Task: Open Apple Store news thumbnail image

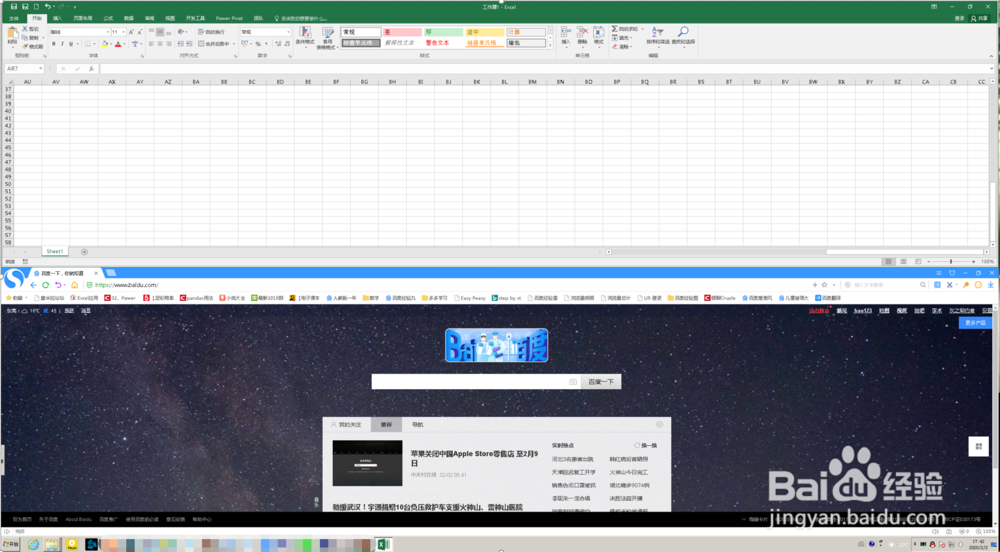Action: (367, 463)
